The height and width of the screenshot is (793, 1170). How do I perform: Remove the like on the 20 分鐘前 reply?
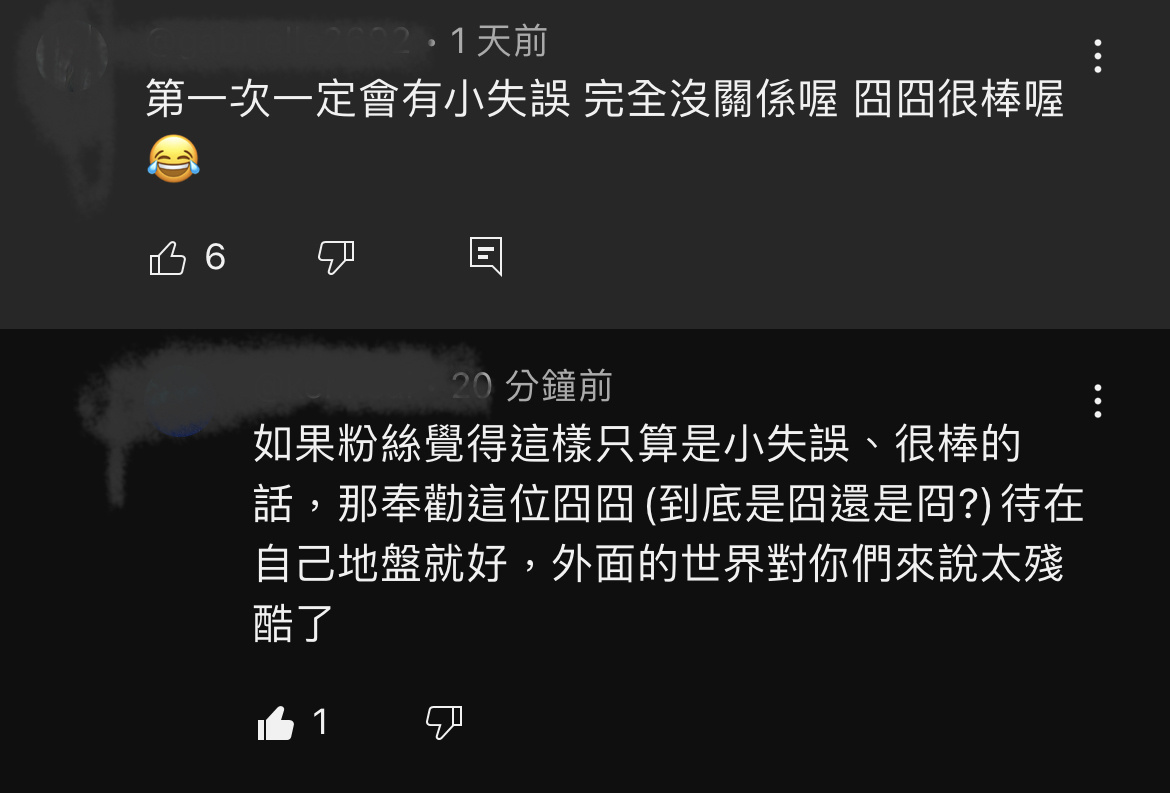tap(275, 723)
